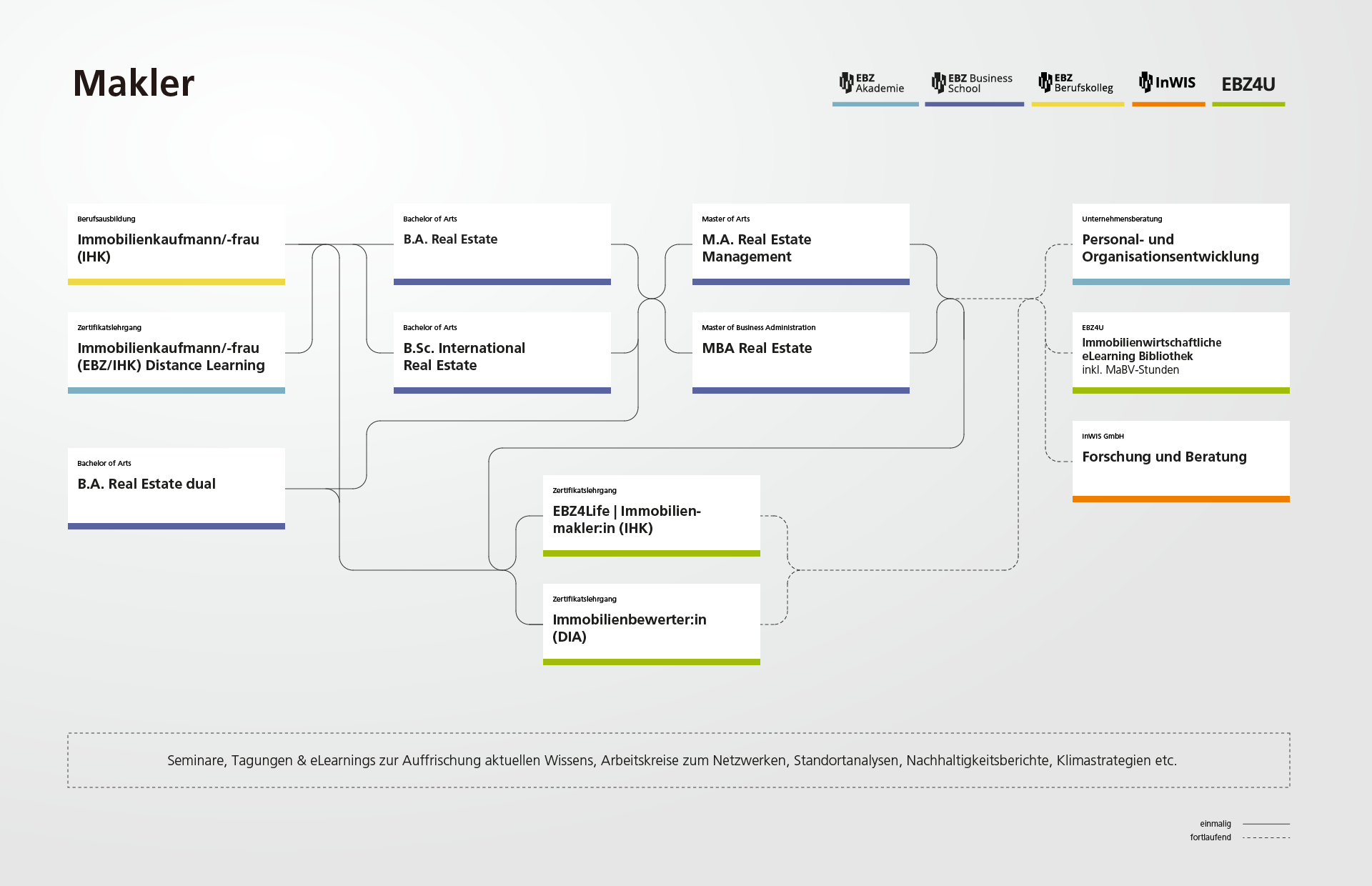Open M.A. Real Estate Management card
Viewport: 1372px width, 886px height.
tap(801, 244)
